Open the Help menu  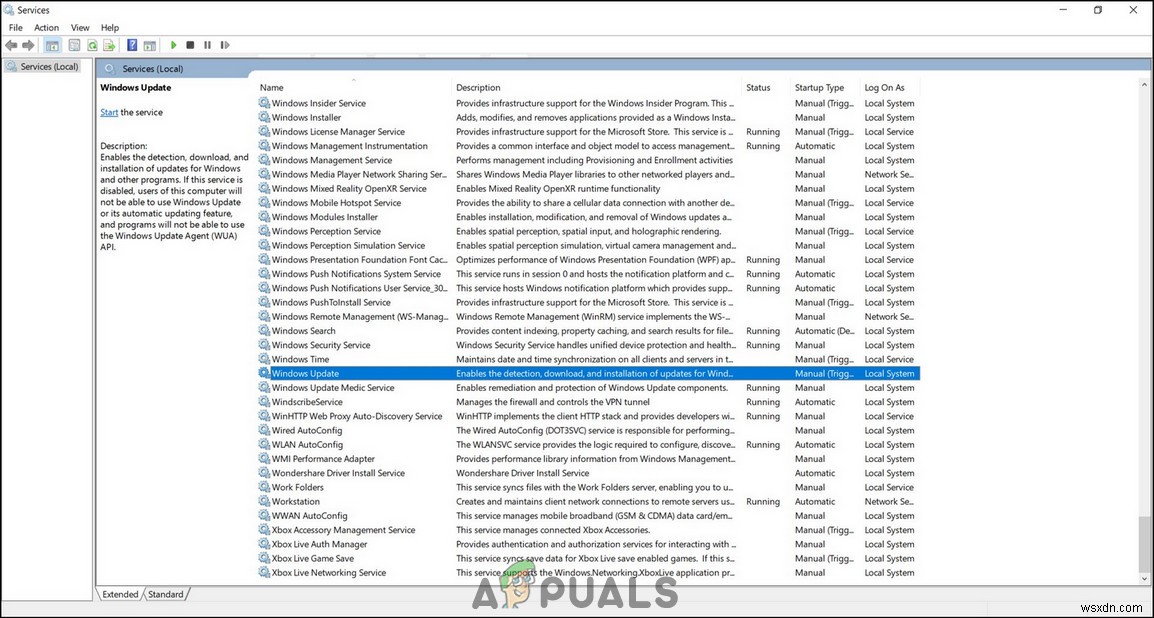click(110, 27)
